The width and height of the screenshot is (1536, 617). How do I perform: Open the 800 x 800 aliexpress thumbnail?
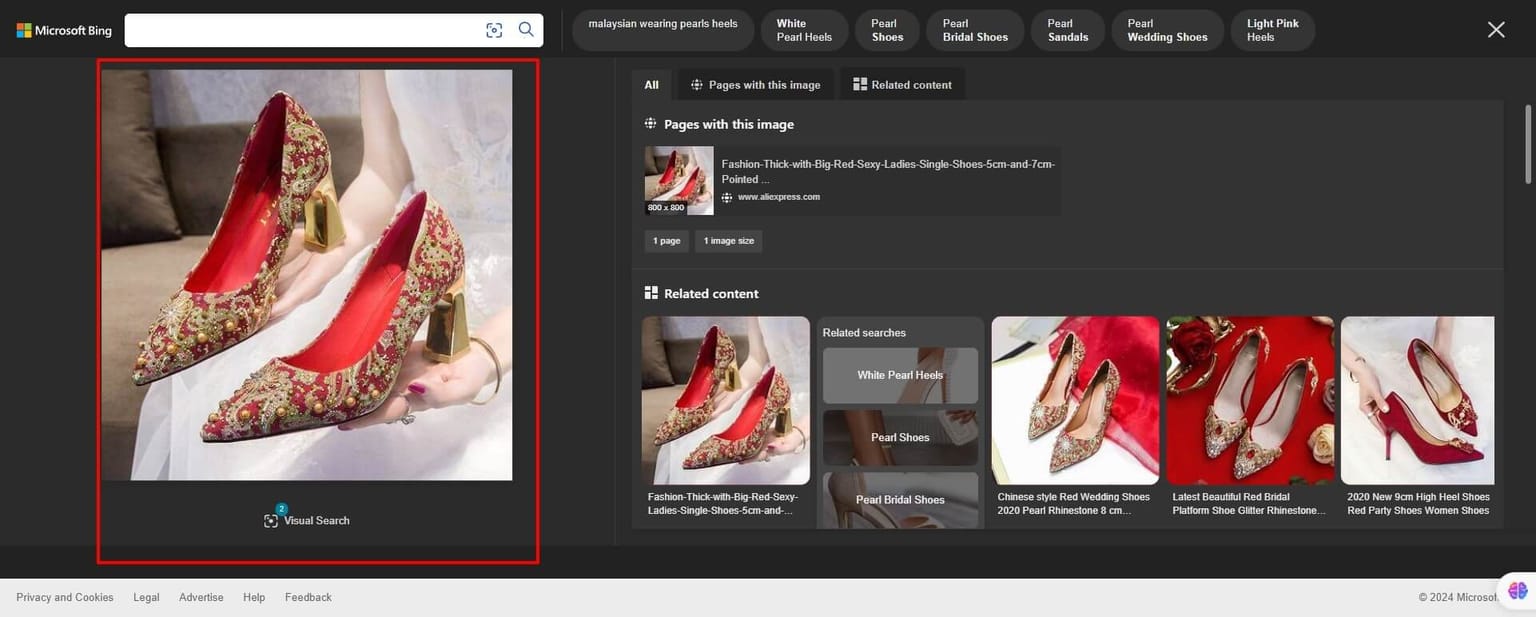tap(679, 180)
